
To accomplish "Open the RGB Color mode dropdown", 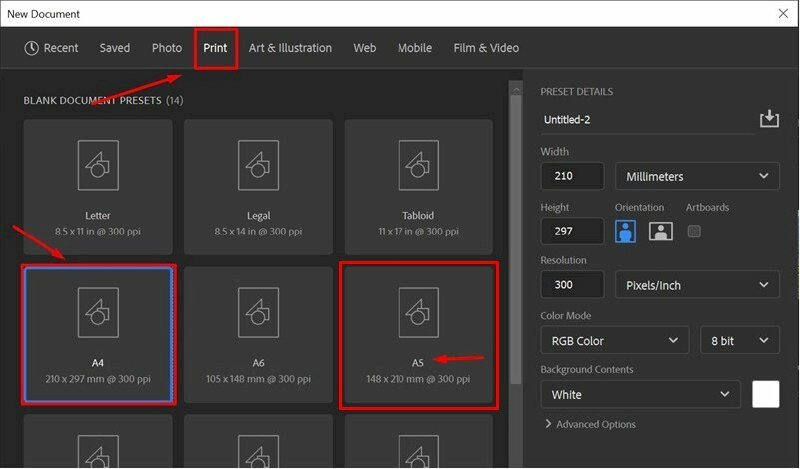I will 615,340.
